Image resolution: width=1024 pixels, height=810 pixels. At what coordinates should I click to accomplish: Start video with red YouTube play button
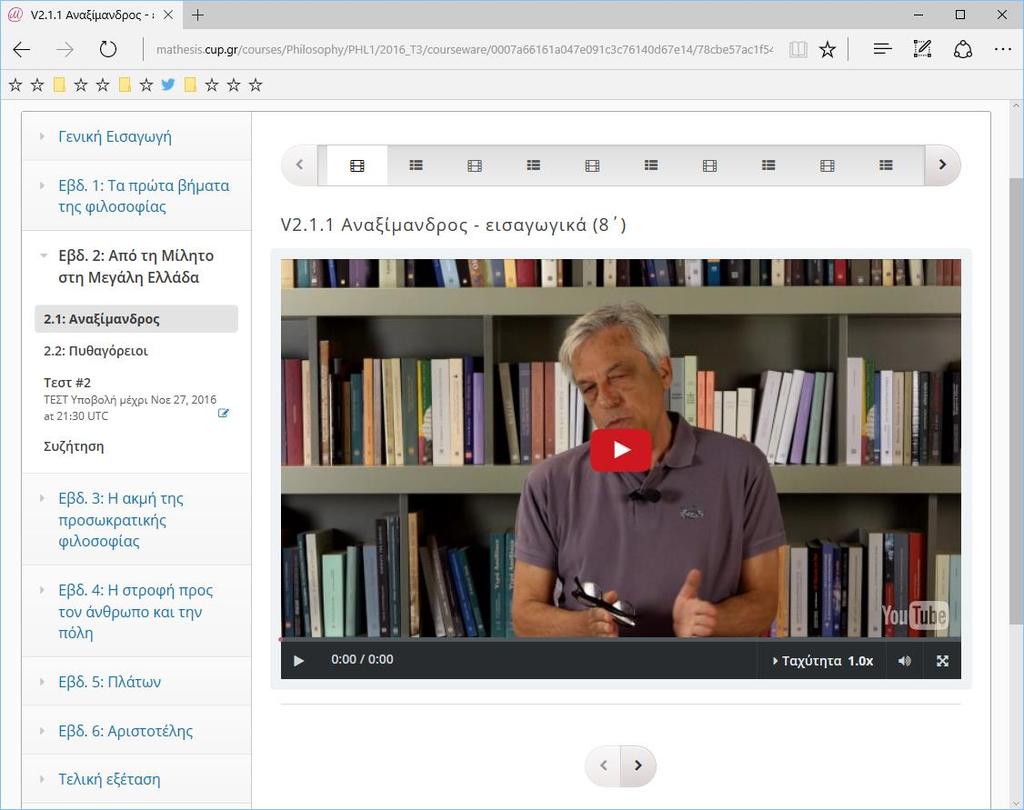click(x=620, y=450)
